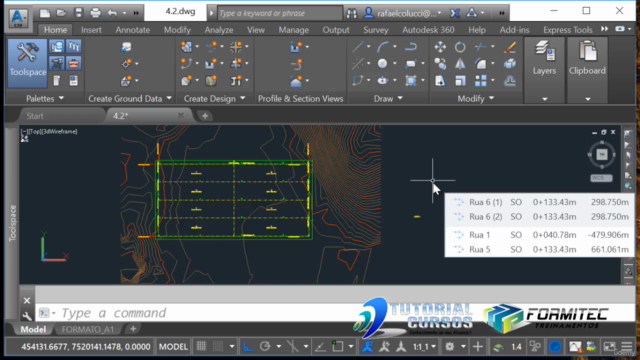Toggle isometric drafting in status bar
The width and height of the screenshot is (640, 360).
click(x=292, y=347)
